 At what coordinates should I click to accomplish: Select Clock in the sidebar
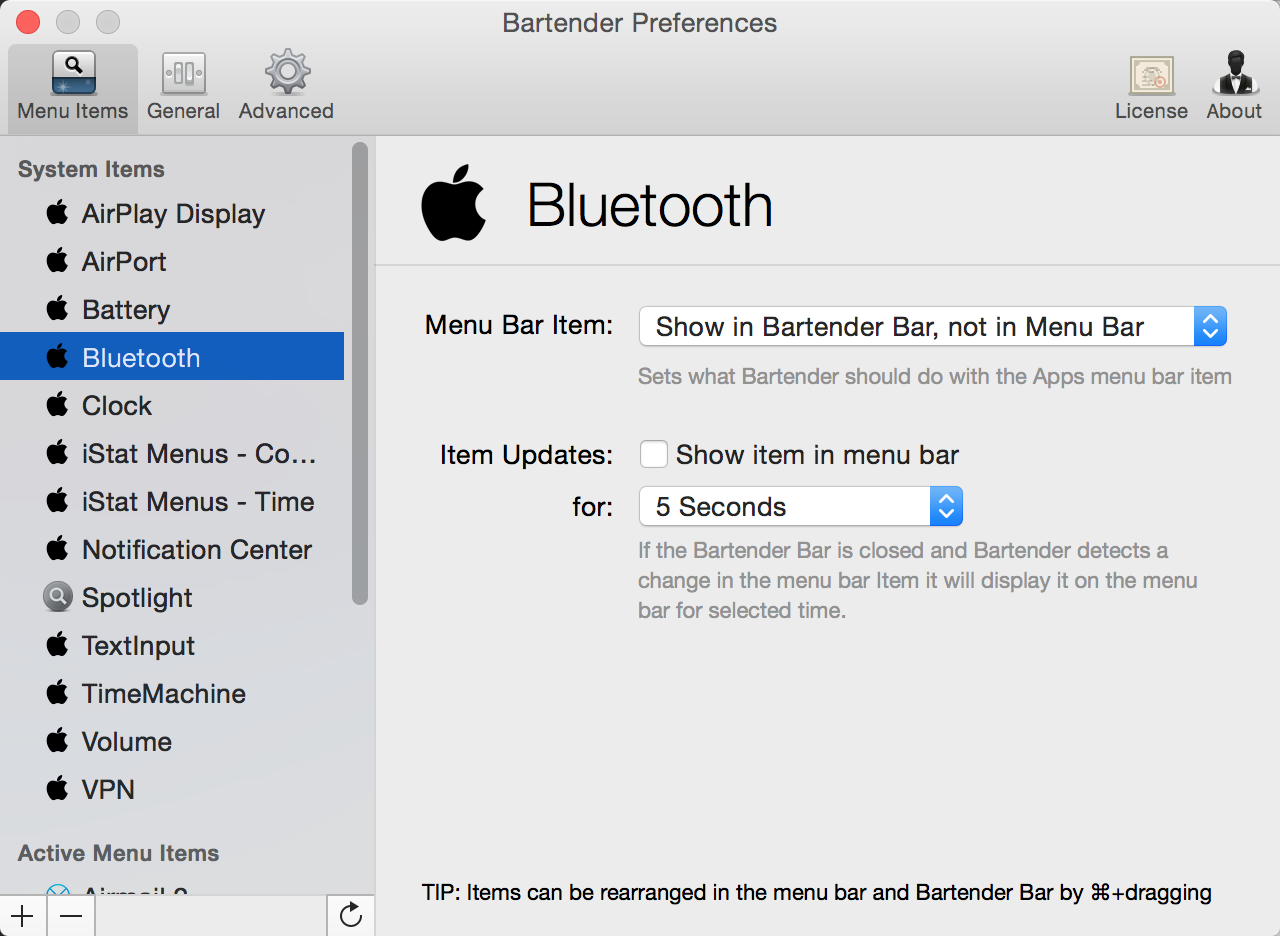tap(172, 405)
